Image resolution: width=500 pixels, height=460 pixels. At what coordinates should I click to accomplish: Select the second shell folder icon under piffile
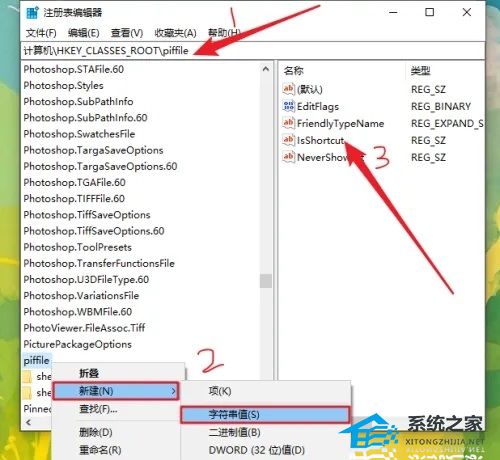tap(27, 392)
